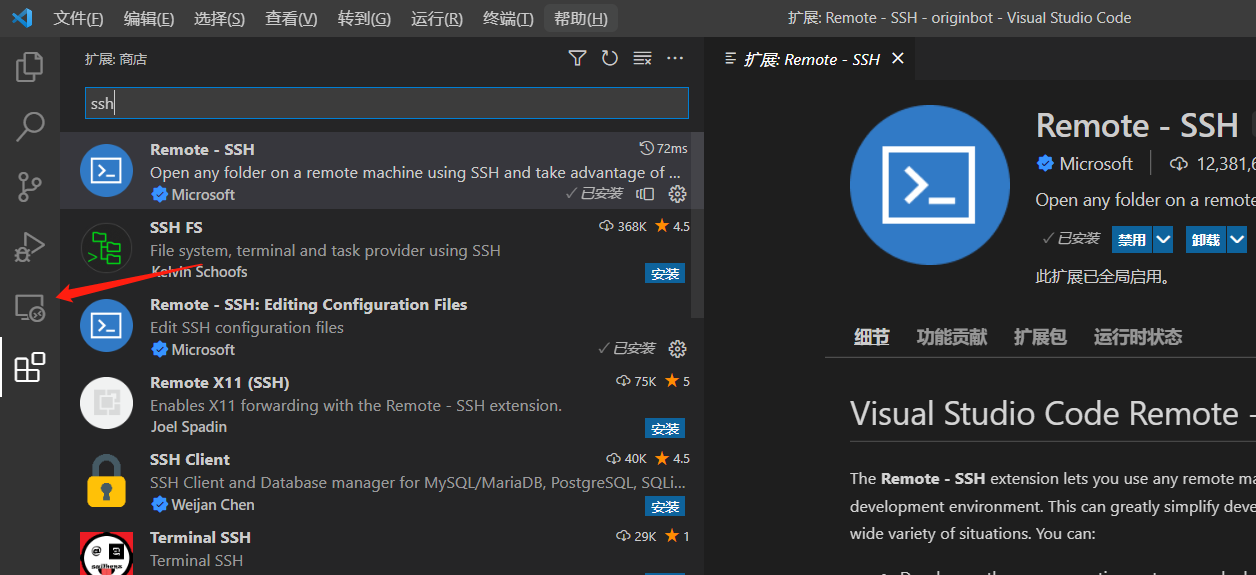Expand the 禁用 dropdown arrow
The image size is (1256, 575).
pyautogui.click(x=1163, y=240)
